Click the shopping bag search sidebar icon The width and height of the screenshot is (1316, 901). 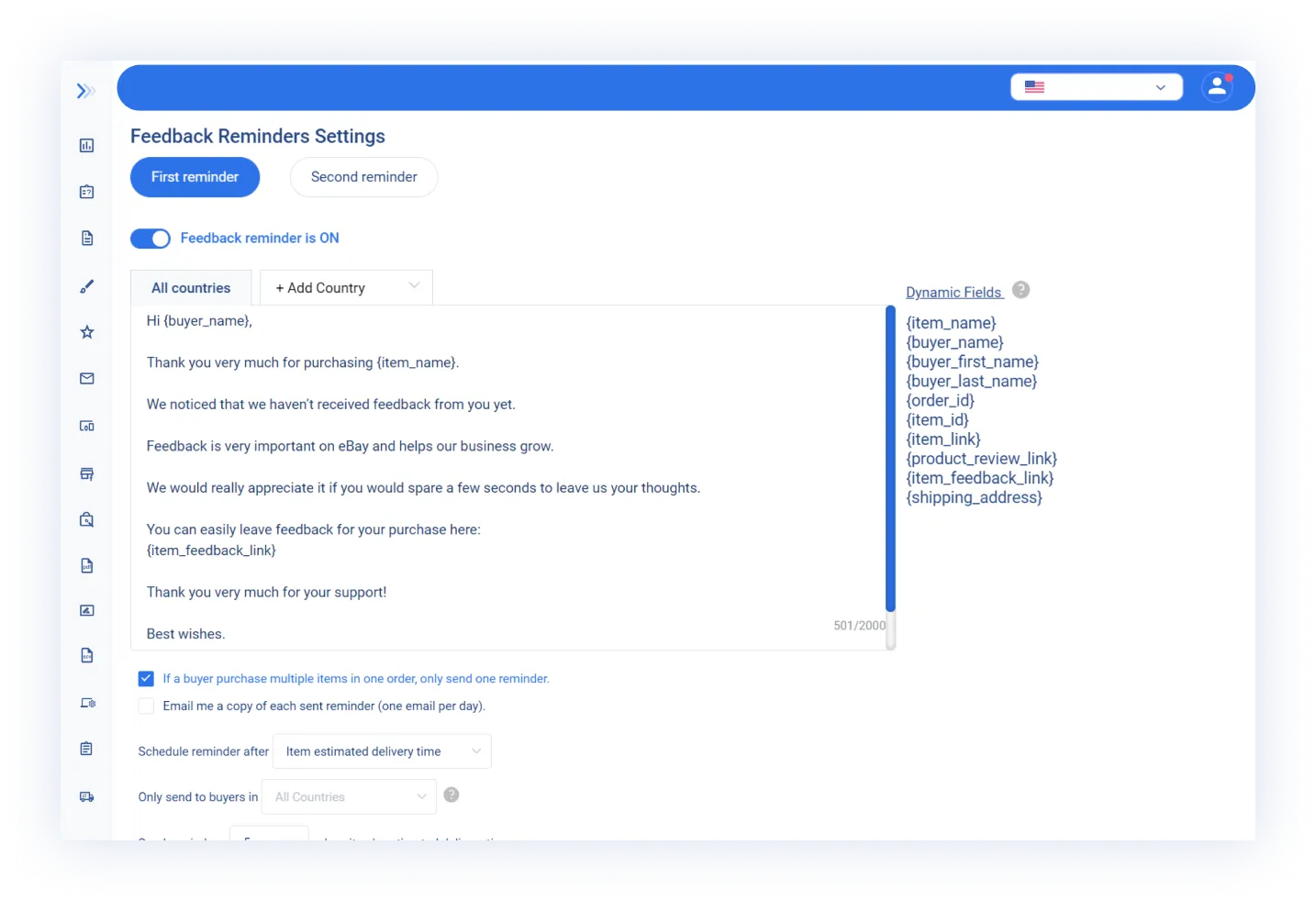87,519
